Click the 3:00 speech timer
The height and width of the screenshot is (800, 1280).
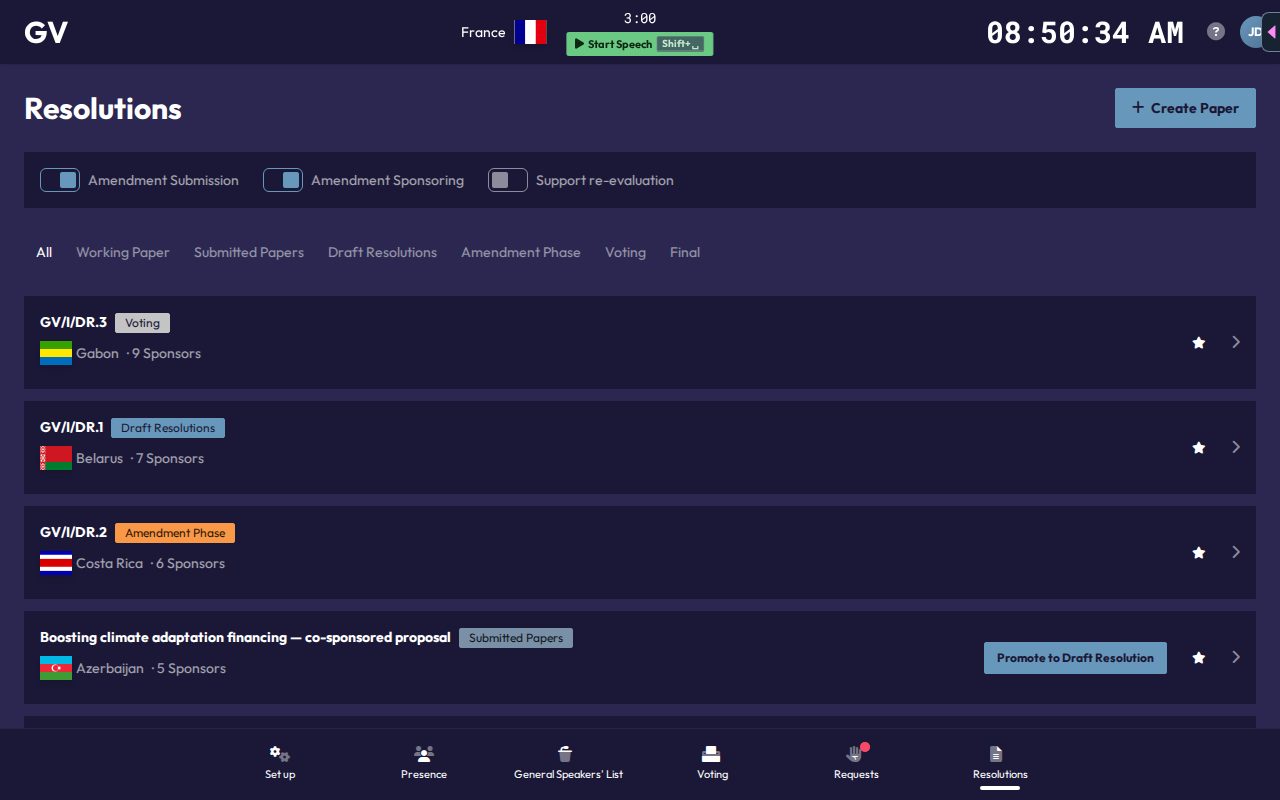[640, 18]
